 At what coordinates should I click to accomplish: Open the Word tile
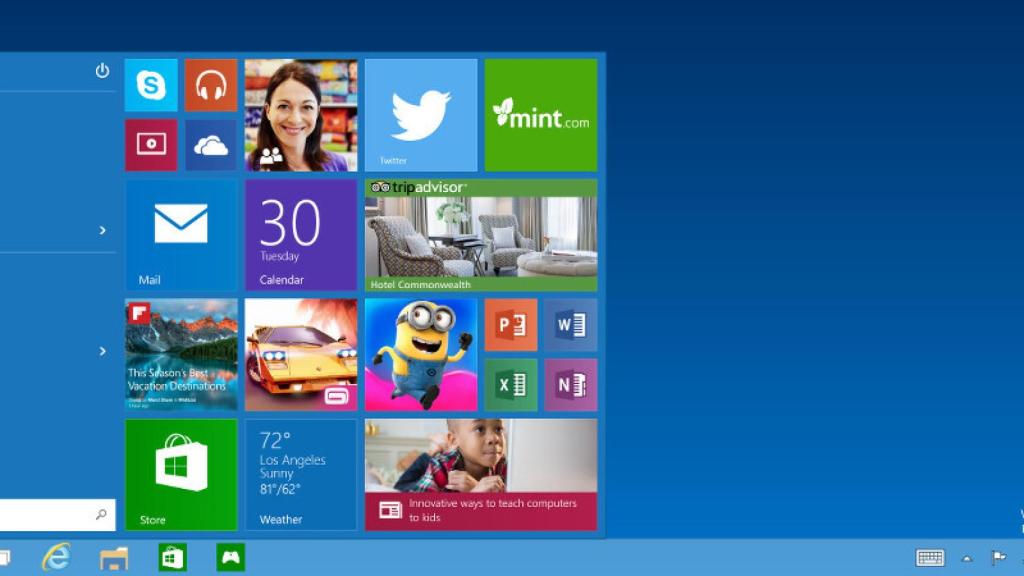(x=572, y=325)
